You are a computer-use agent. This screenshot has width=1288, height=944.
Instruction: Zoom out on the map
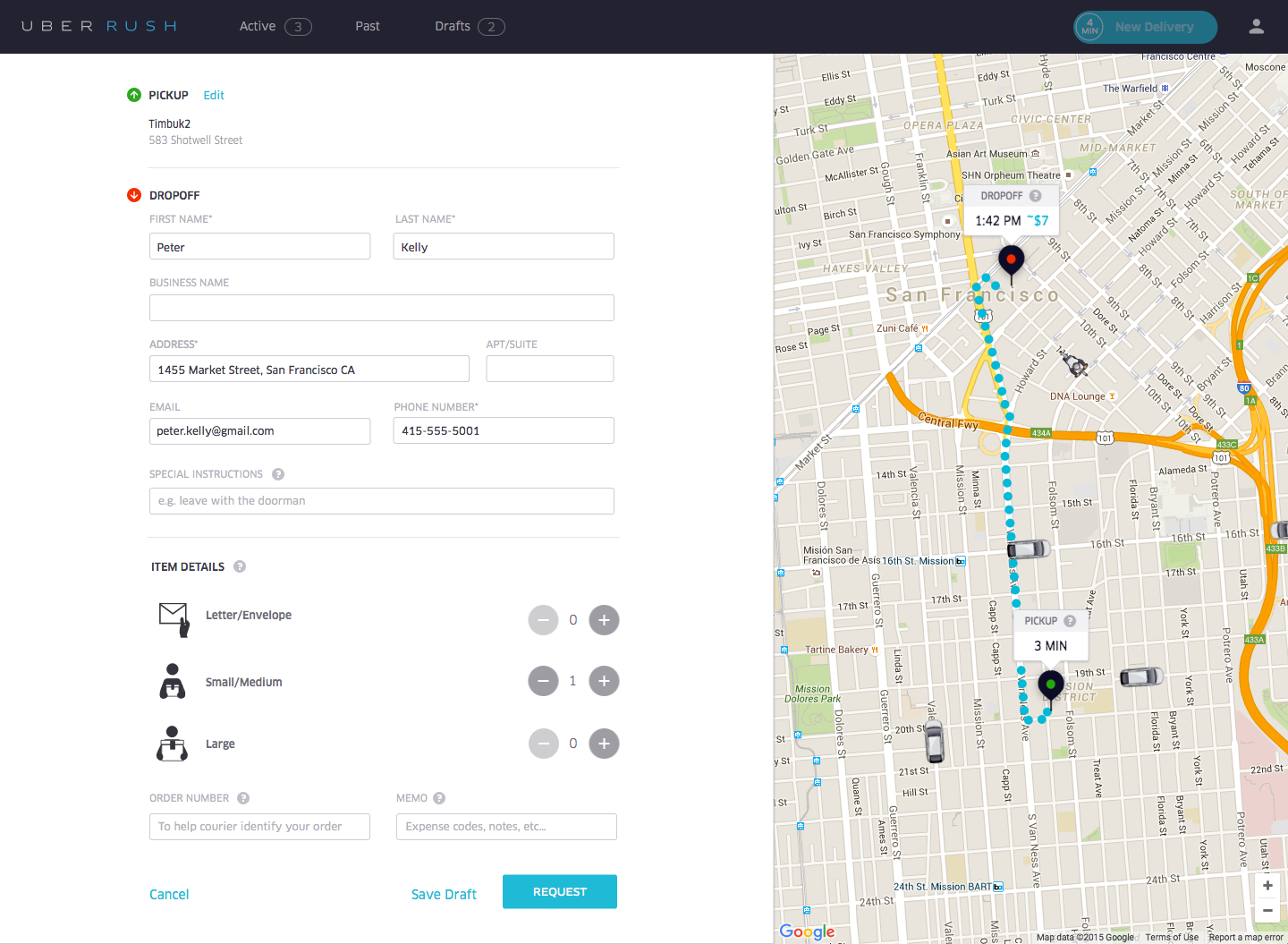pos(1267,910)
